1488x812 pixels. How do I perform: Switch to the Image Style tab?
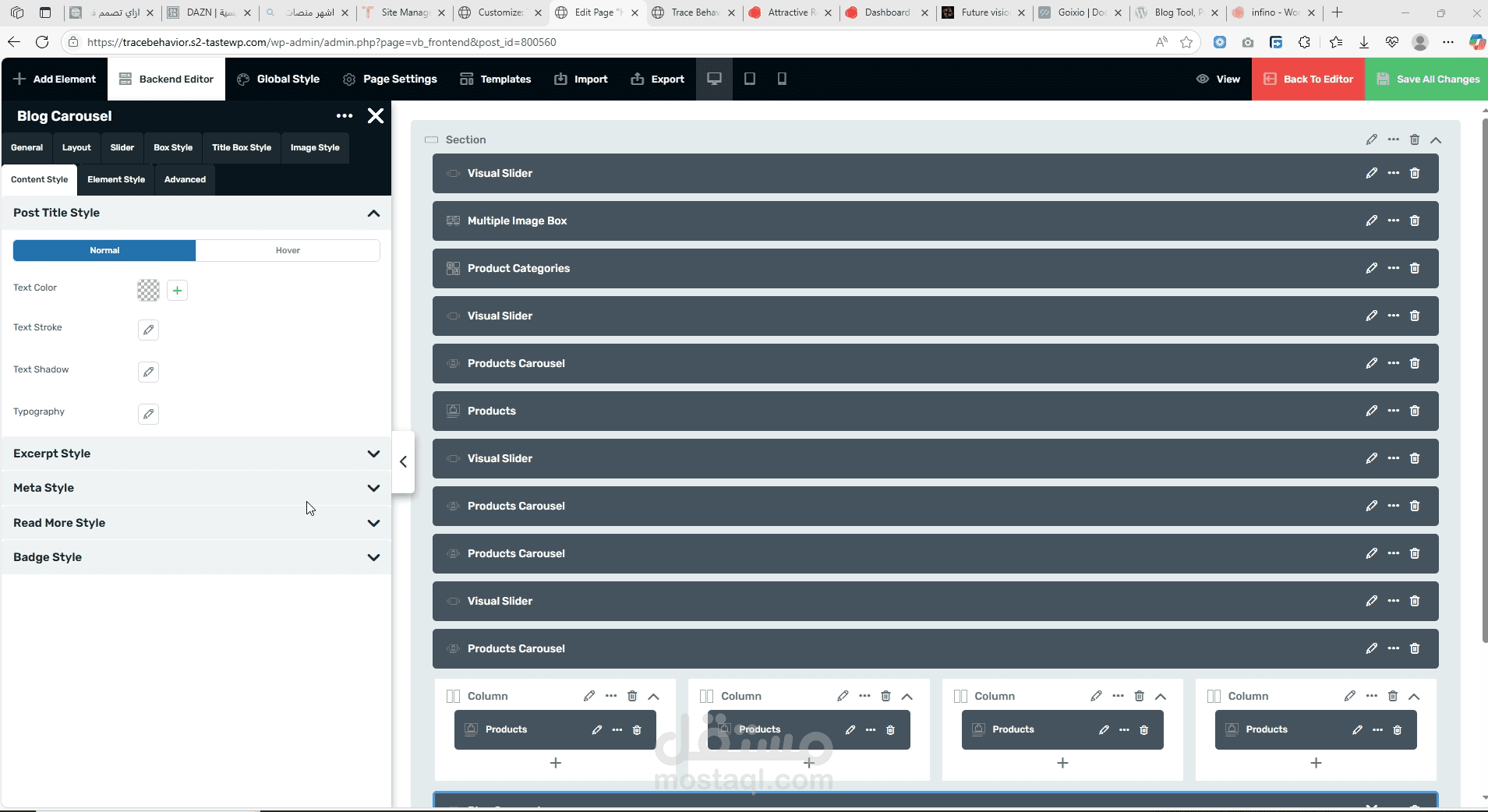click(x=315, y=147)
